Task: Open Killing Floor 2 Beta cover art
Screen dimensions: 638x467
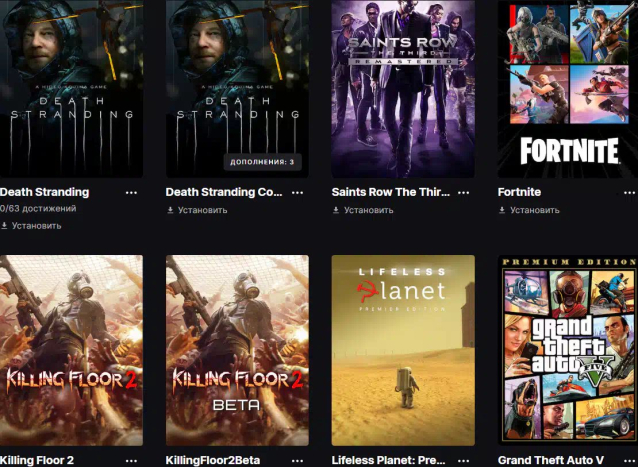Action: [x=237, y=350]
